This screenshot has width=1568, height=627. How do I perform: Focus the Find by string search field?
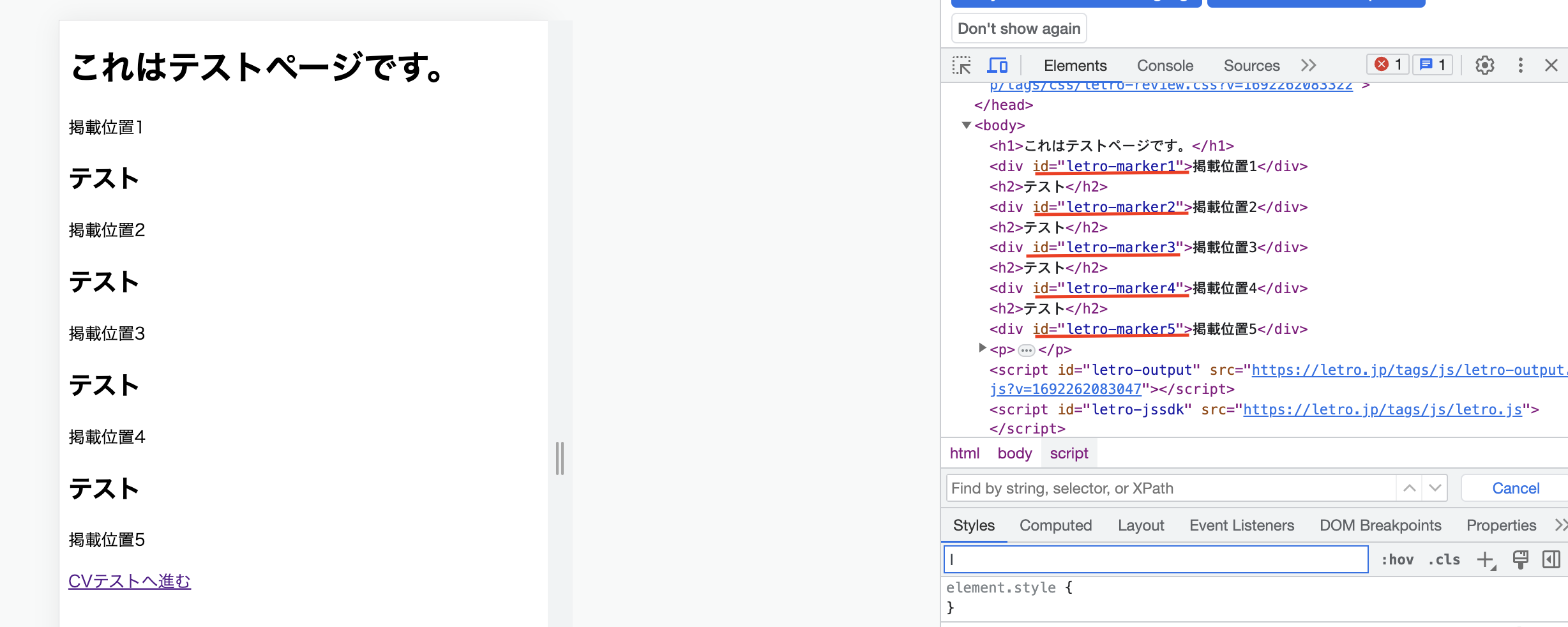point(1170,488)
